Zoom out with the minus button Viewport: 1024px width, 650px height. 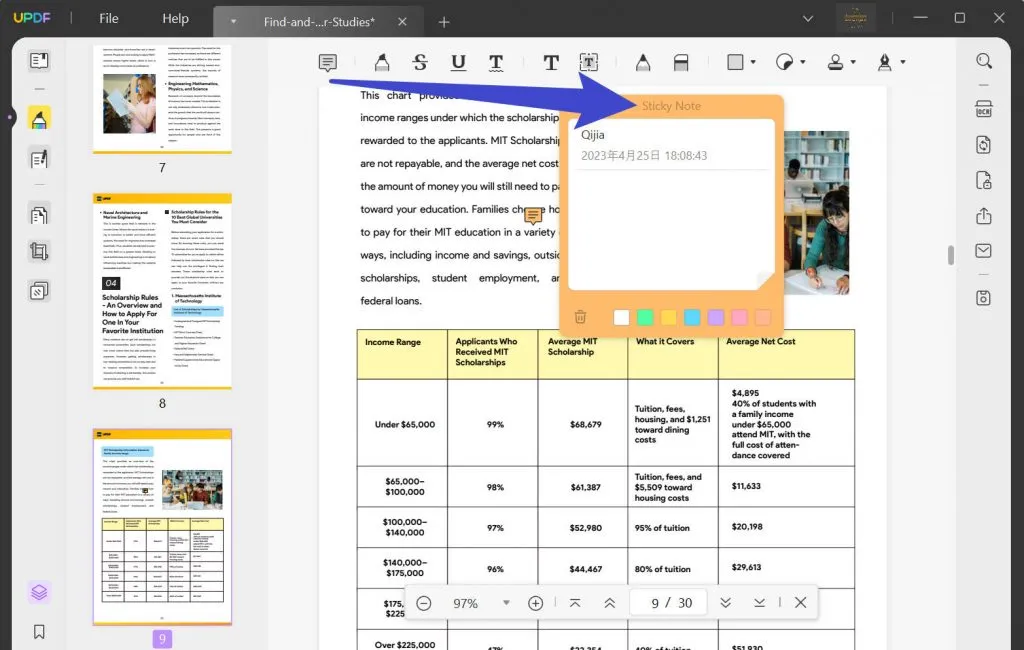click(x=423, y=603)
